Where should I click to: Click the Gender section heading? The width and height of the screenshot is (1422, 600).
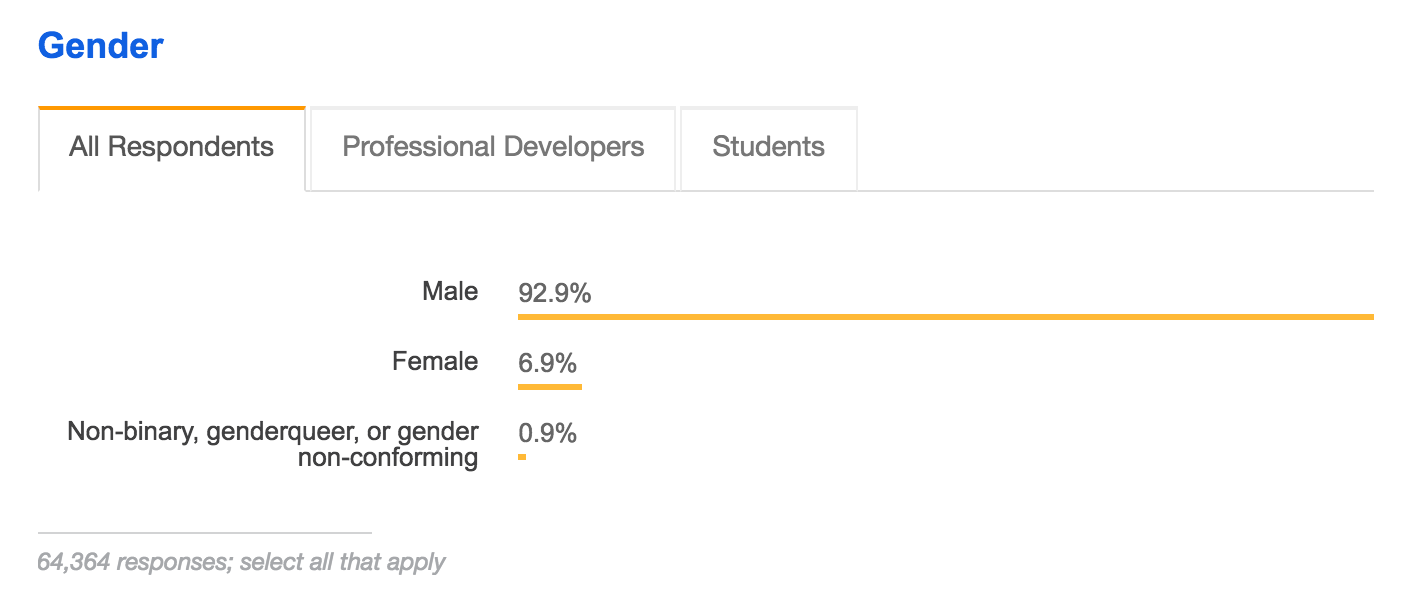pyautogui.click(x=100, y=46)
